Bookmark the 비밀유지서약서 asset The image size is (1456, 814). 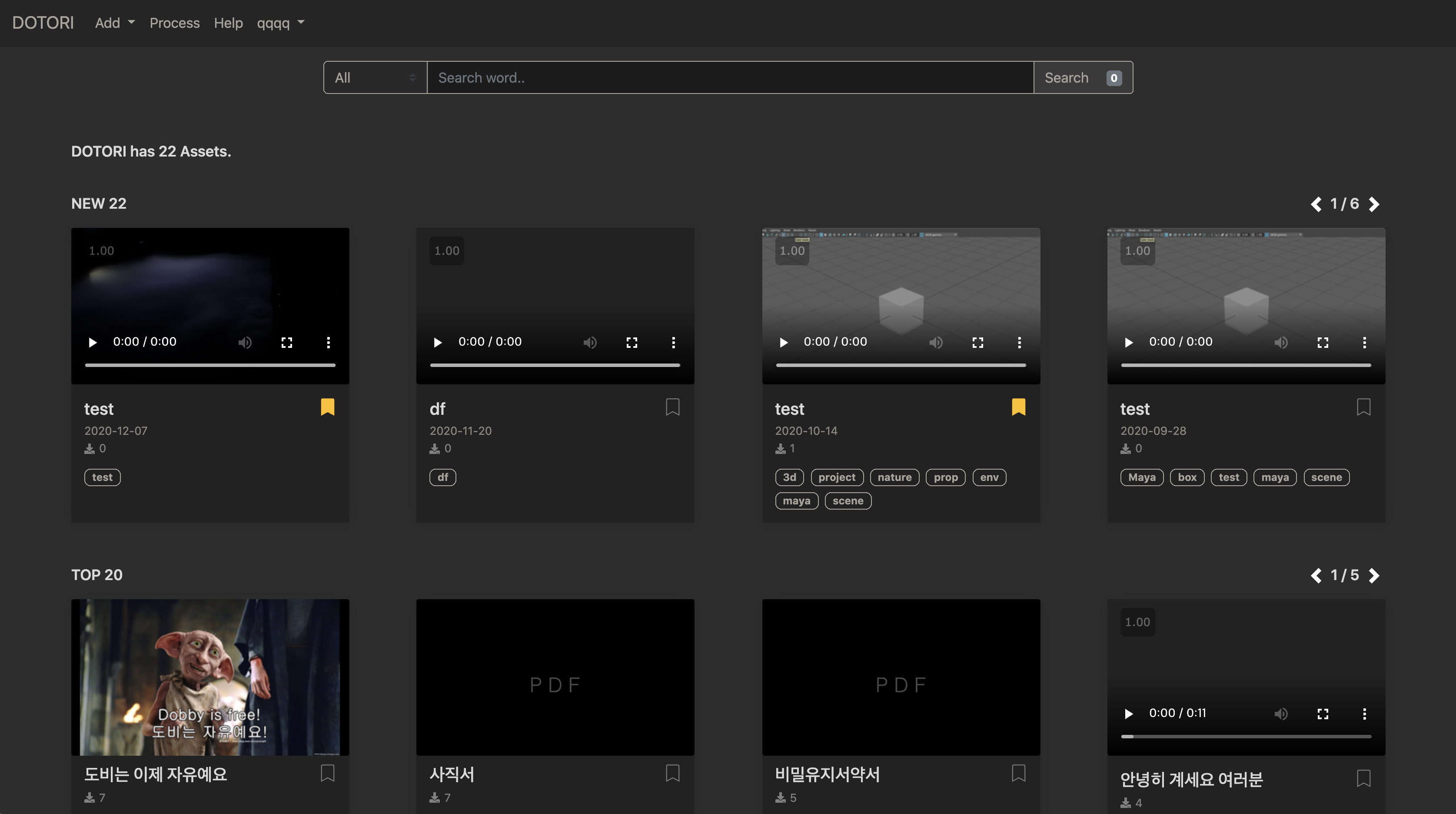(1018, 773)
